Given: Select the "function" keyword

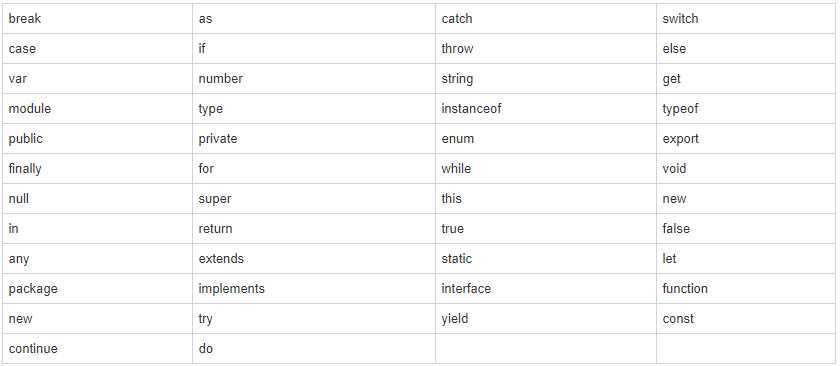Looking at the screenshot, I should [x=685, y=289].
